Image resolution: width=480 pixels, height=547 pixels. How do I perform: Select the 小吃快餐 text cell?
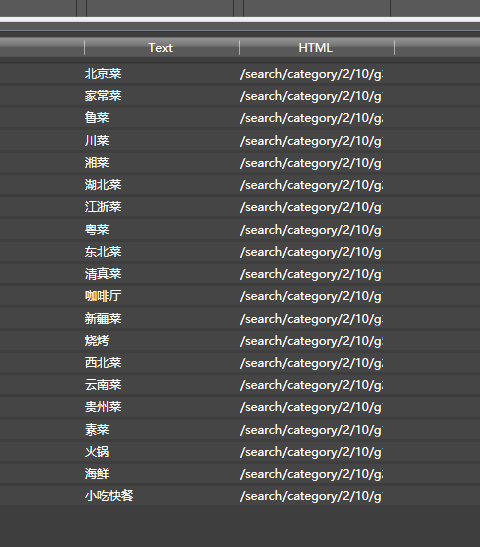109,496
